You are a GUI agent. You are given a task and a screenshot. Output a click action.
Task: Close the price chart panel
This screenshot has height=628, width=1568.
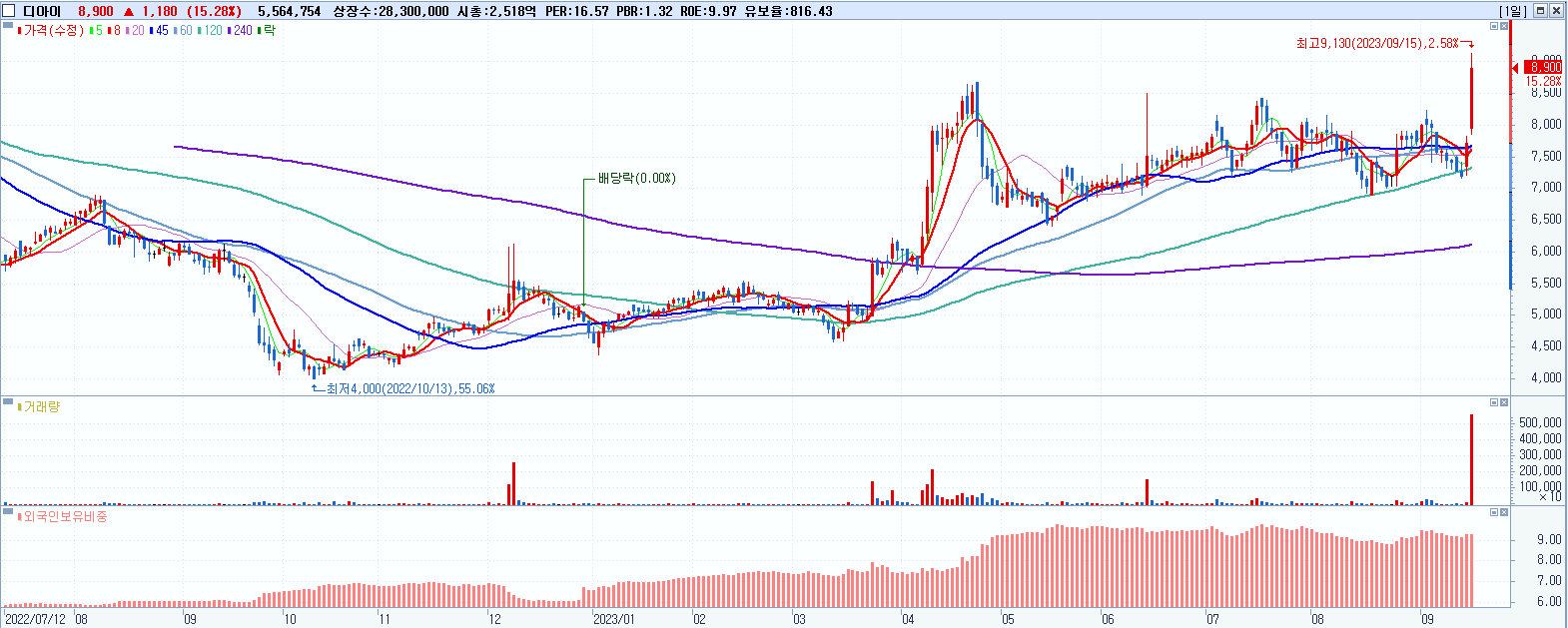(1504, 26)
